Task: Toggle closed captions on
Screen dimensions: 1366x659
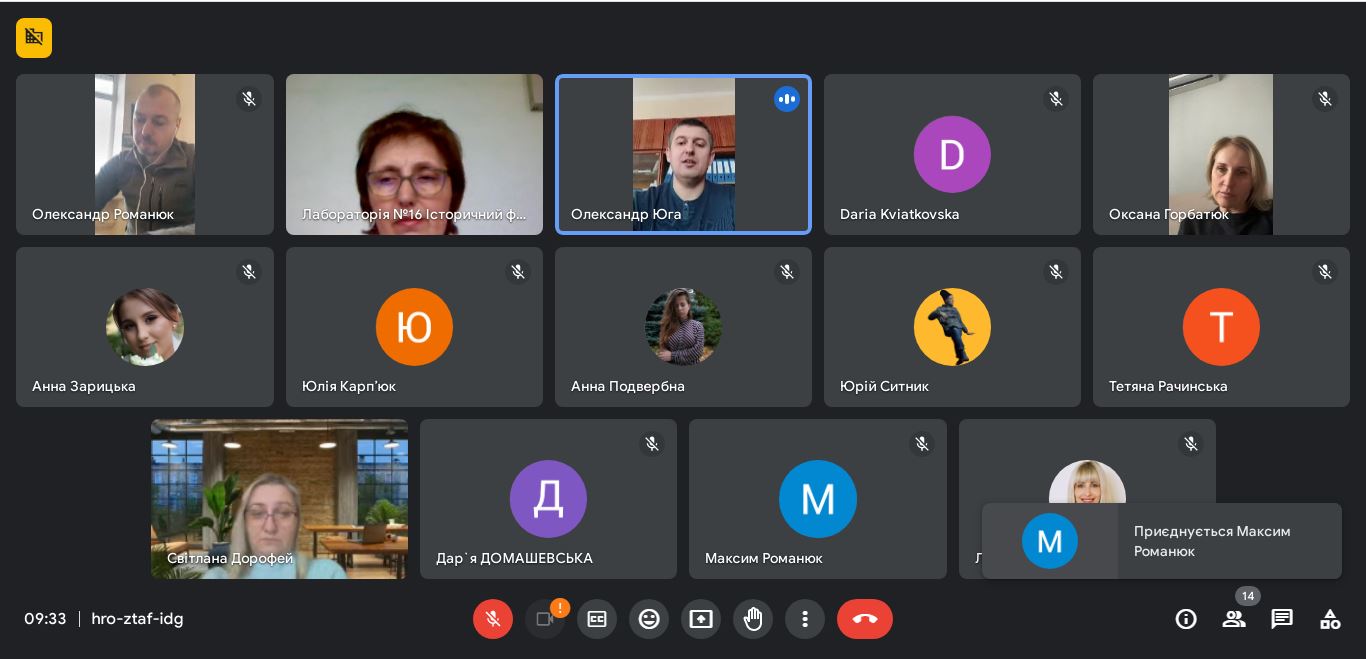Action: pos(597,619)
